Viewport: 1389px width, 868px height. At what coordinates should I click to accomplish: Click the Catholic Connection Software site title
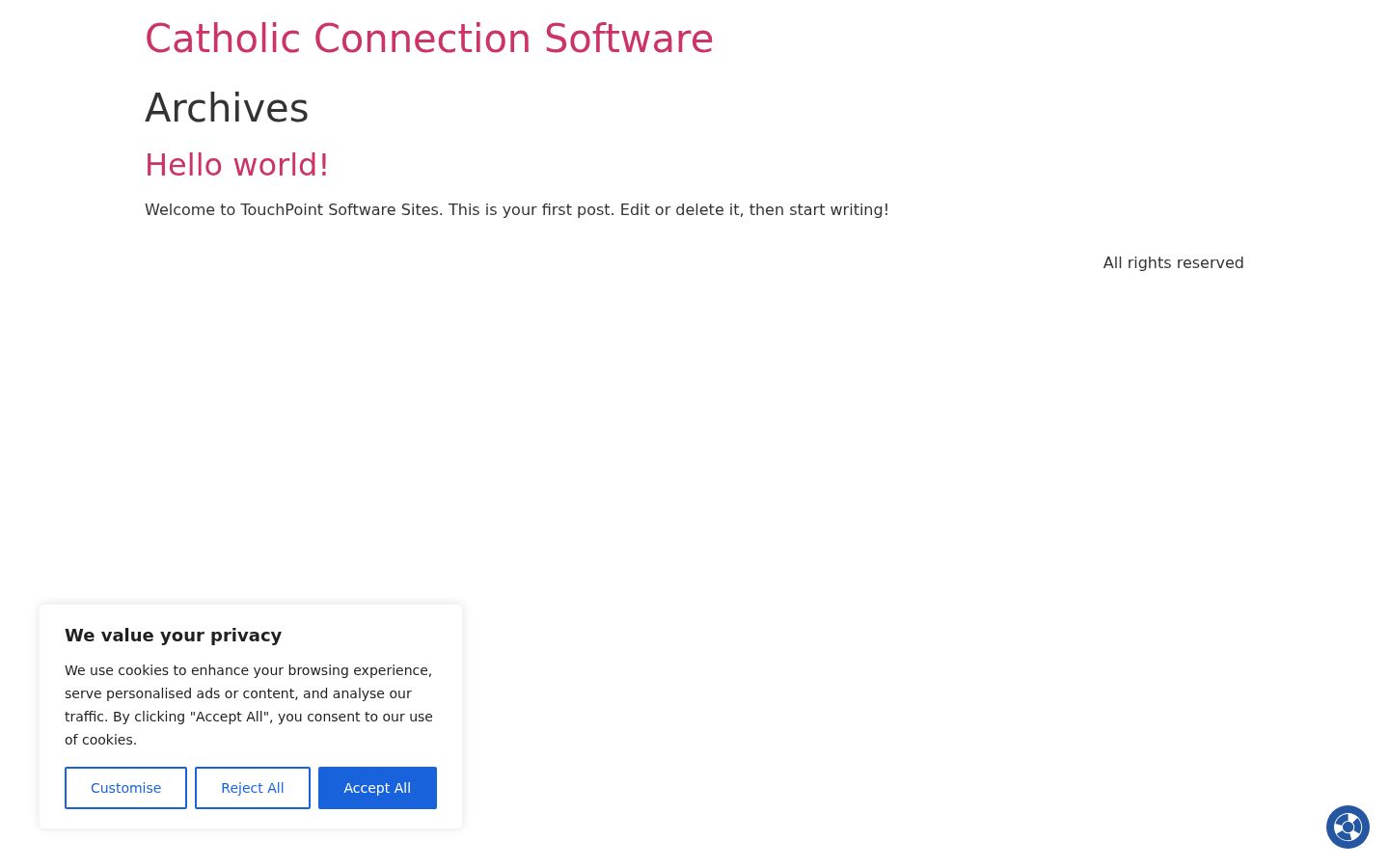click(x=429, y=39)
